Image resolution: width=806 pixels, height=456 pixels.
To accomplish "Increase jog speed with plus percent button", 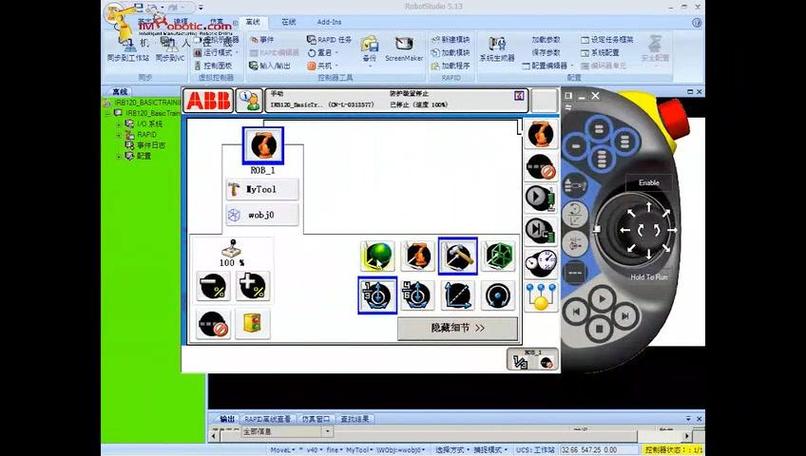I will [x=252, y=286].
